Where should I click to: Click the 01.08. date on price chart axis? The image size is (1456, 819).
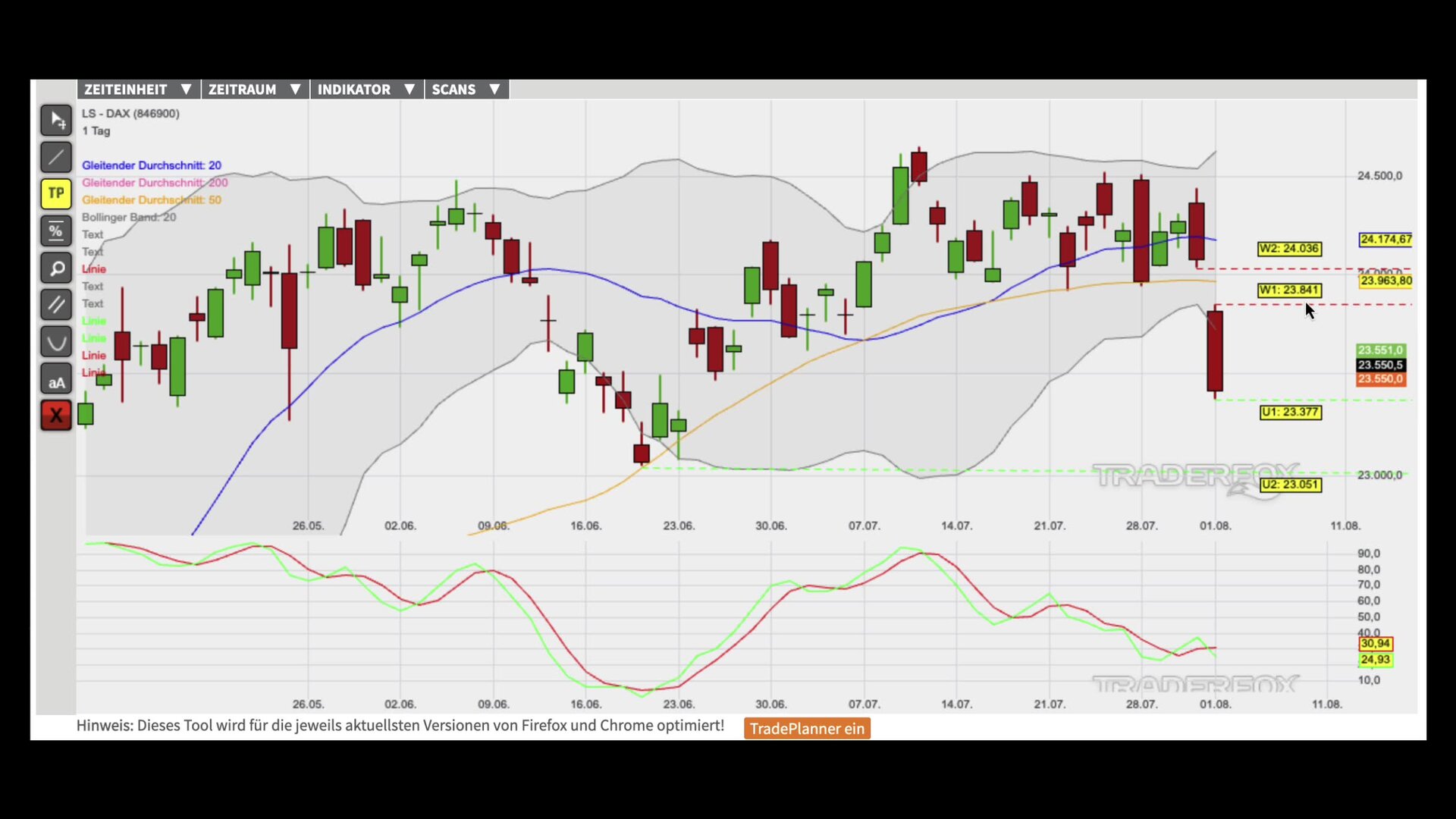pyautogui.click(x=1215, y=526)
